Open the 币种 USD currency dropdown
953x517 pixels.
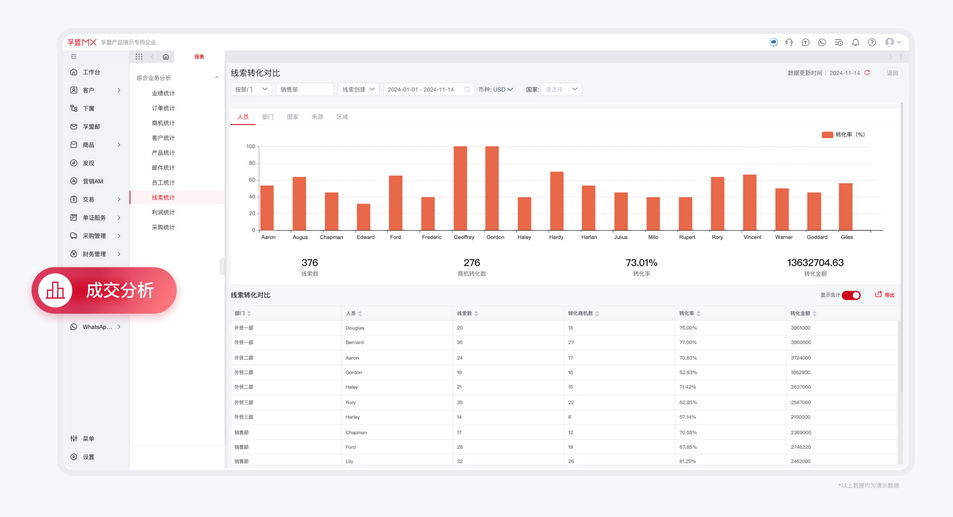coord(496,89)
